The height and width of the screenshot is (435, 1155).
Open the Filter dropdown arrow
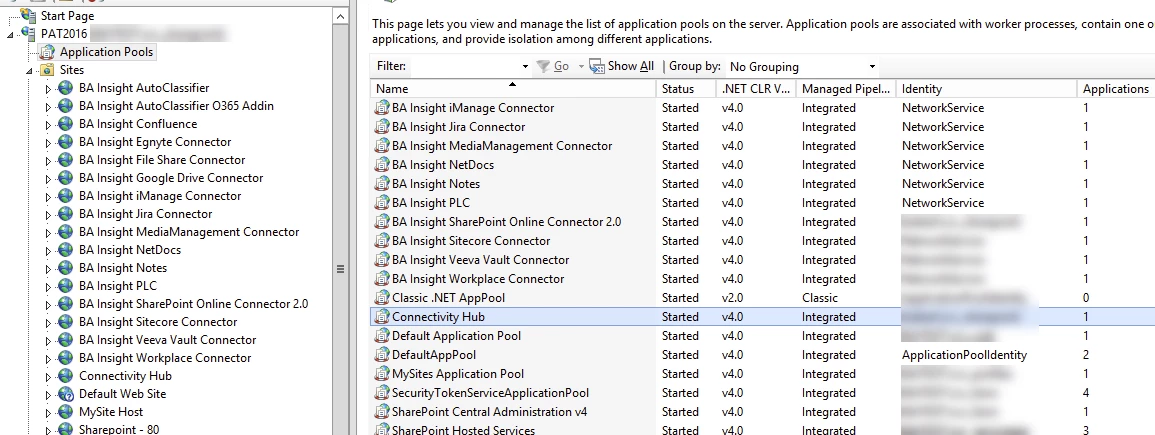[525, 66]
